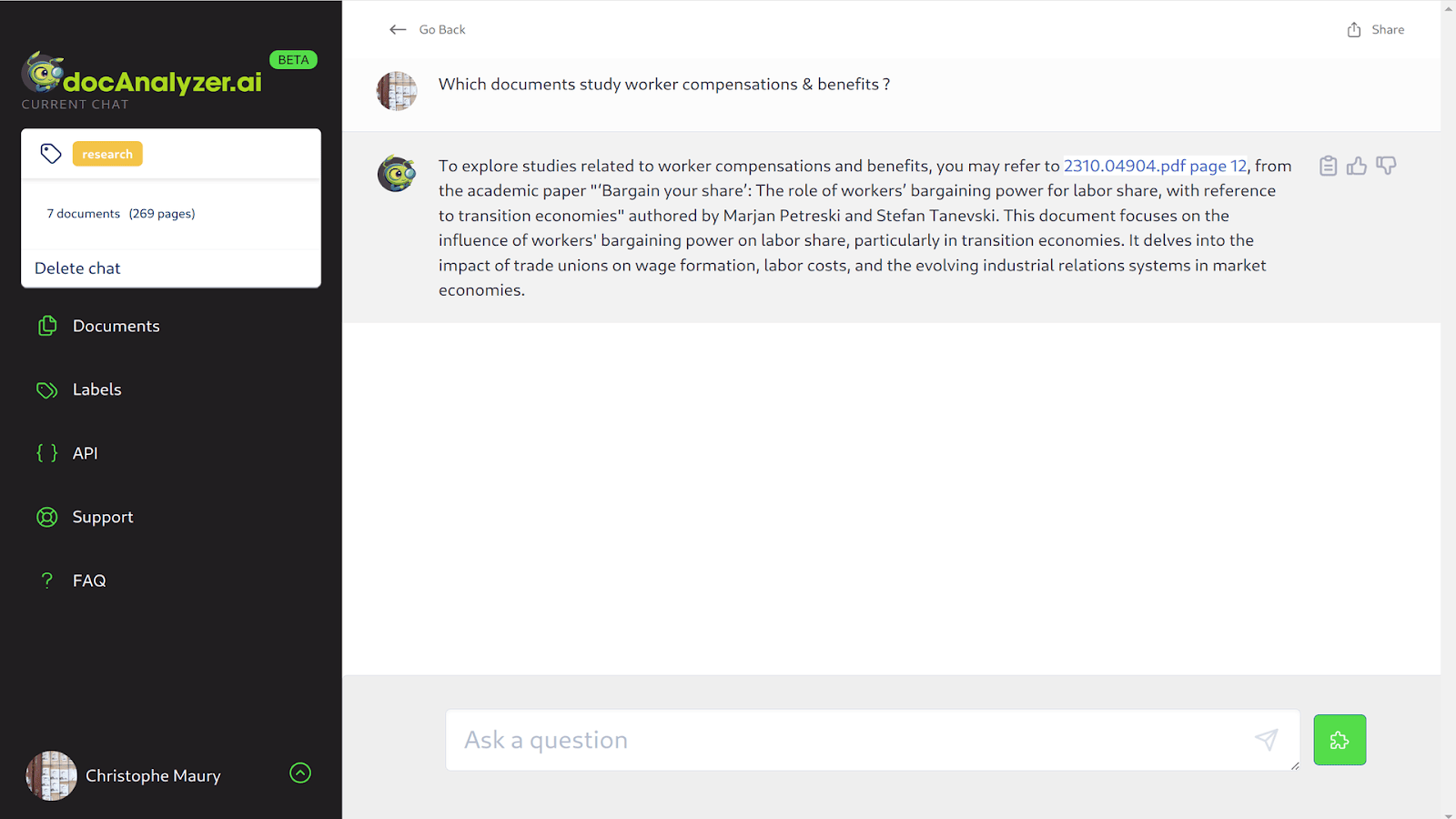Expand the Christophe Maury account menu

(300, 773)
